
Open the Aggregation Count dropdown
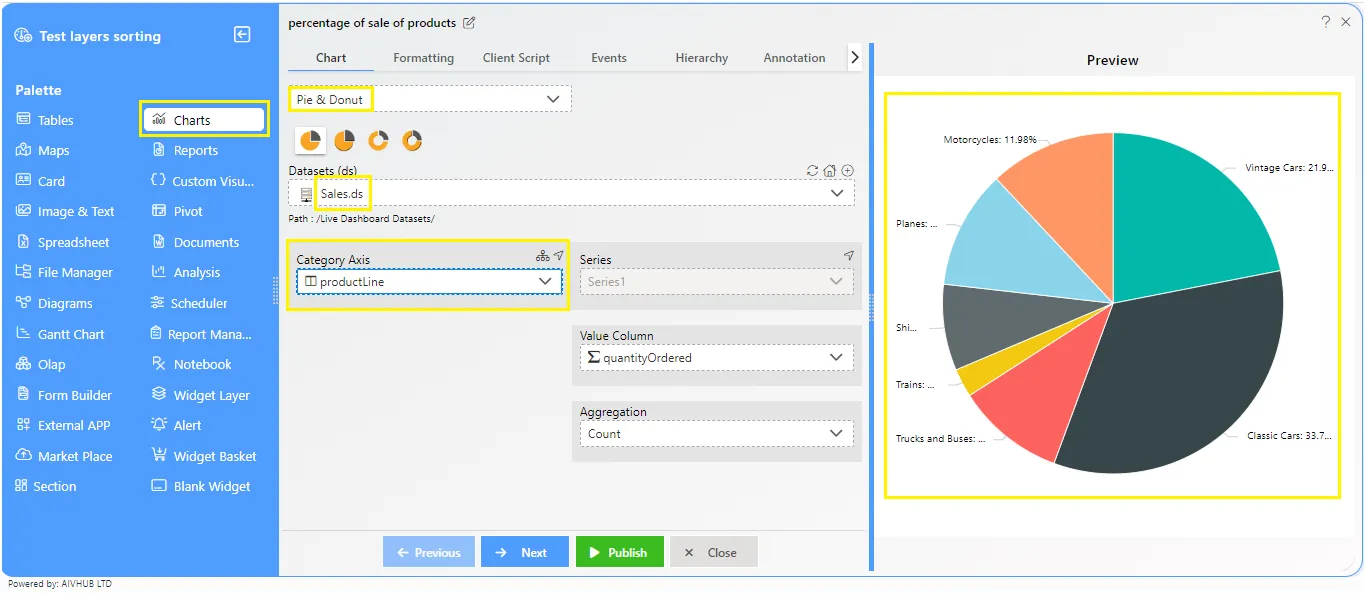[x=716, y=434]
